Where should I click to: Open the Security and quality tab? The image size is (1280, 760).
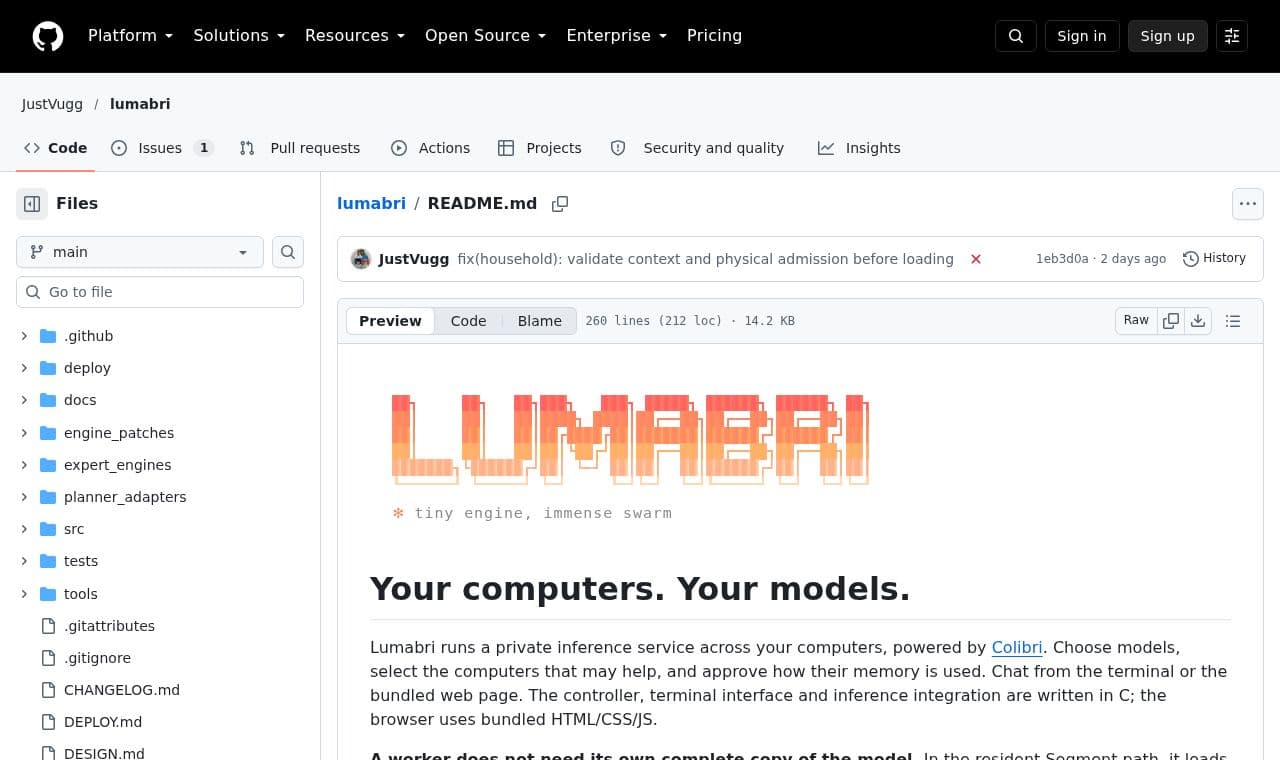tap(698, 148)
